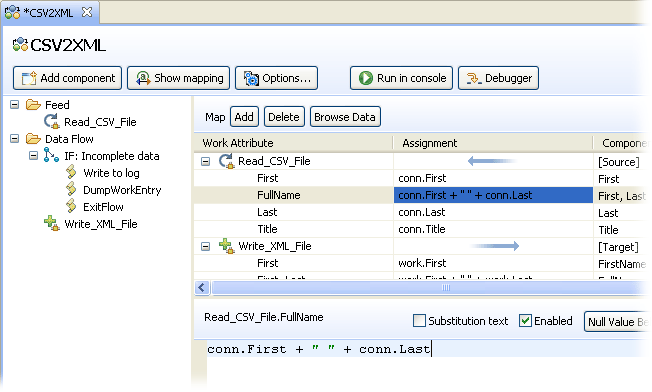Collapse Write_XML_File rows in mapping table
652x392 pixels.
[205, 246]
